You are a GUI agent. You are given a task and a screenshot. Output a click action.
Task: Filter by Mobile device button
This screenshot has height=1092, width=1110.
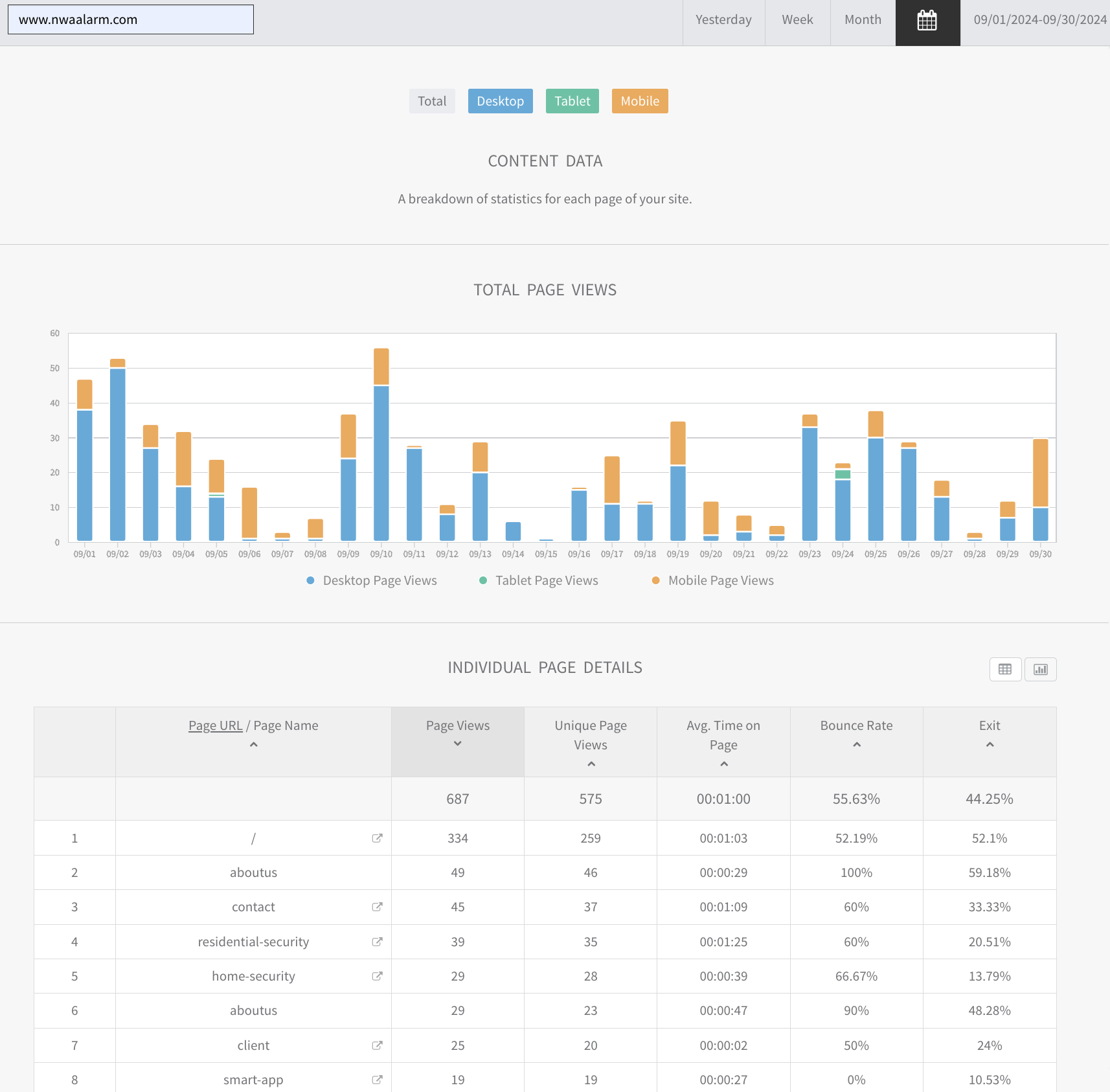tap(640, 101)
